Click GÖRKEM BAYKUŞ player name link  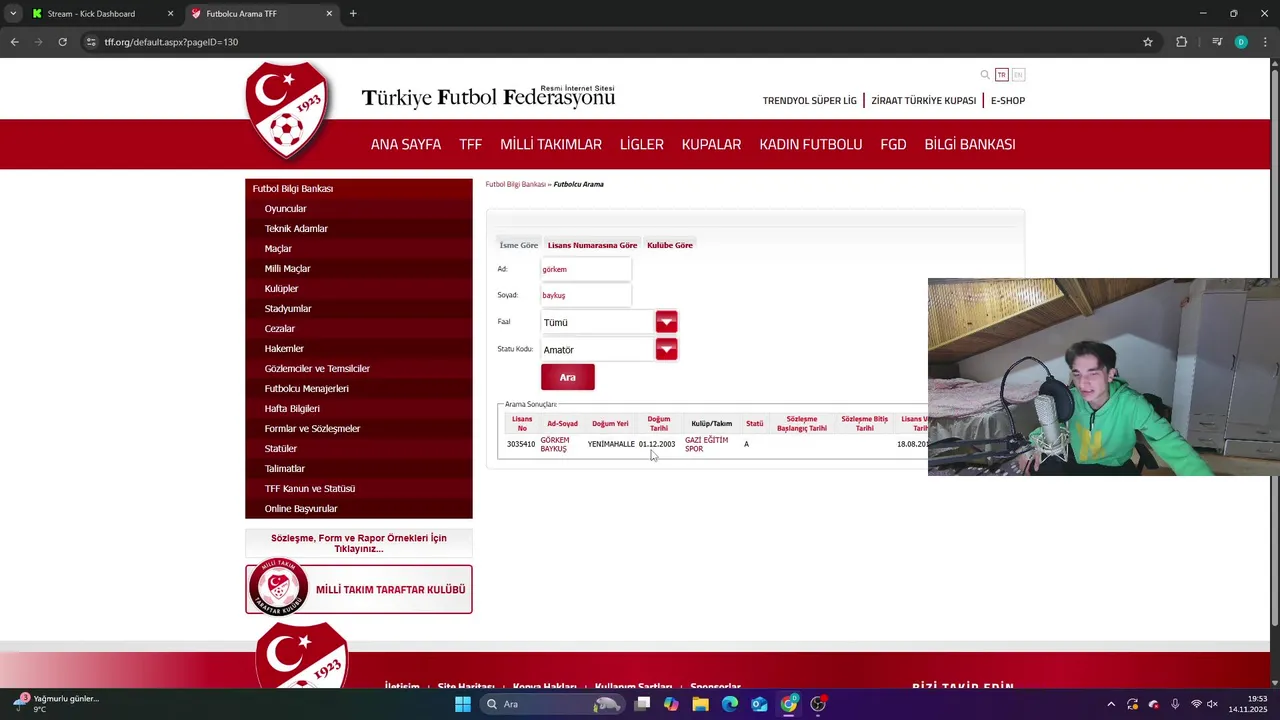coord(555,444)
